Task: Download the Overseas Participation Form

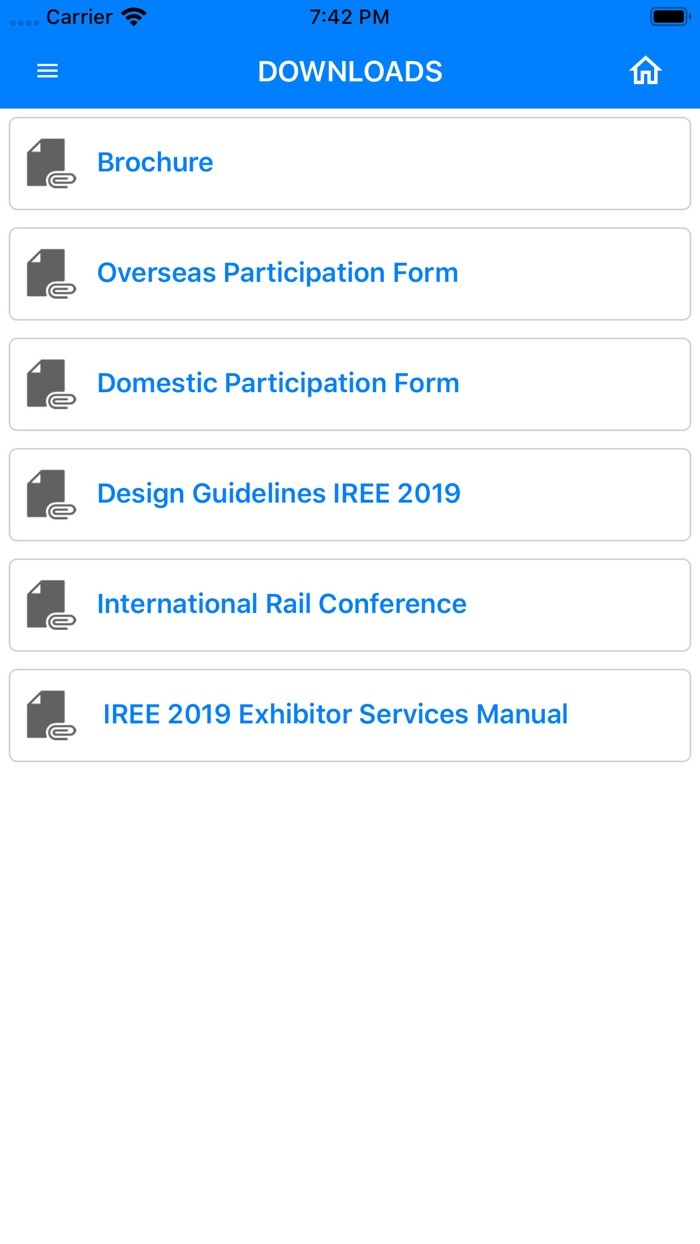Action: [x=277, y=273]
